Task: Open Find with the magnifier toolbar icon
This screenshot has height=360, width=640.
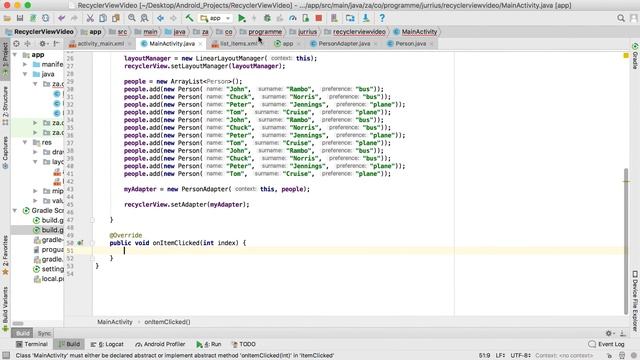Action: click(131, 18)
